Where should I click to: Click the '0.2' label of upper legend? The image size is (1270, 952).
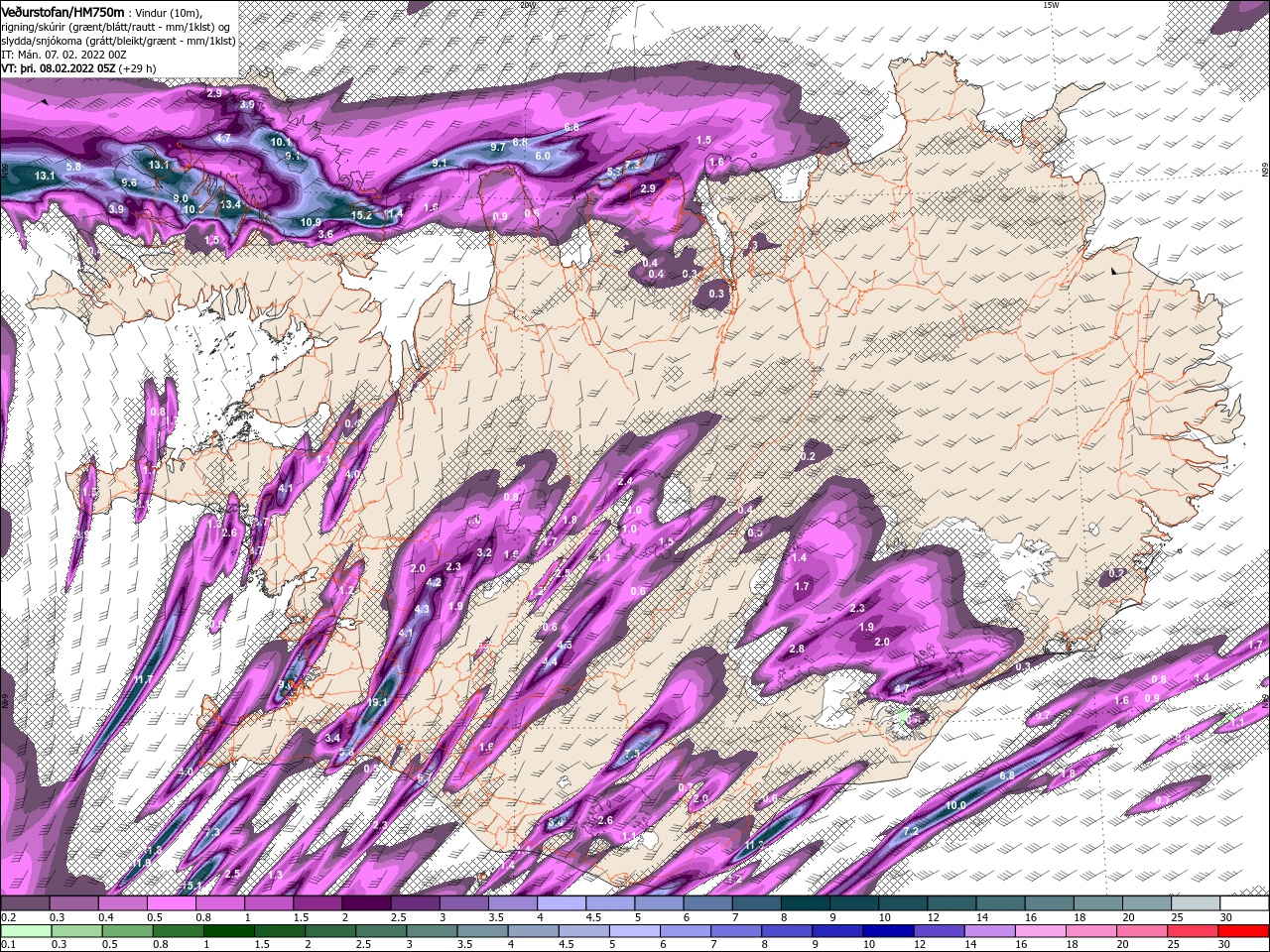(8, 917)
